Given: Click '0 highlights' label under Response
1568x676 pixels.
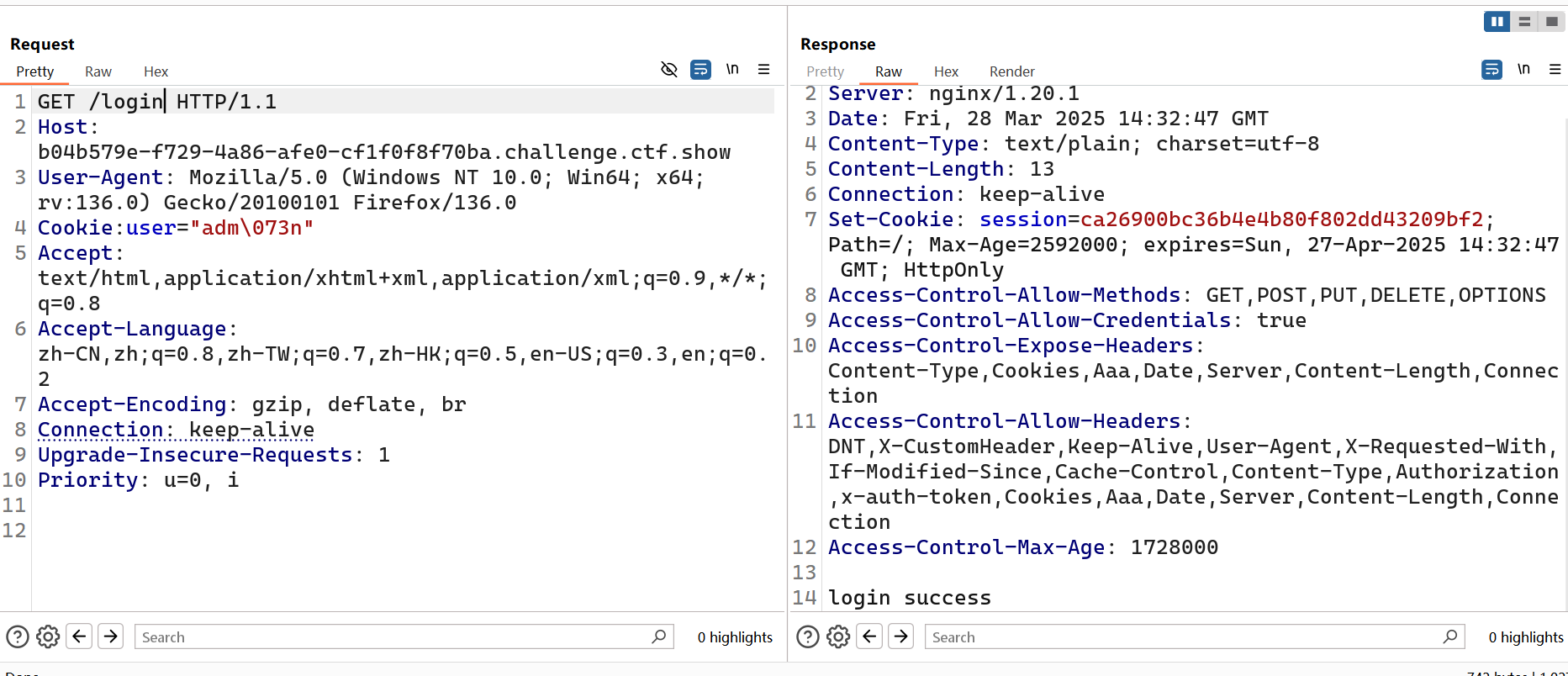Looking at the screenshot, I should coord(1526,637).
